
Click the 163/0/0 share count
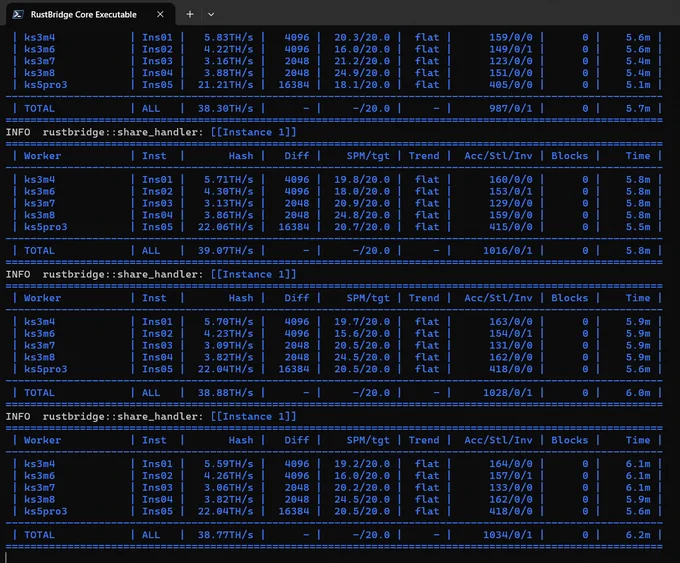511,322
